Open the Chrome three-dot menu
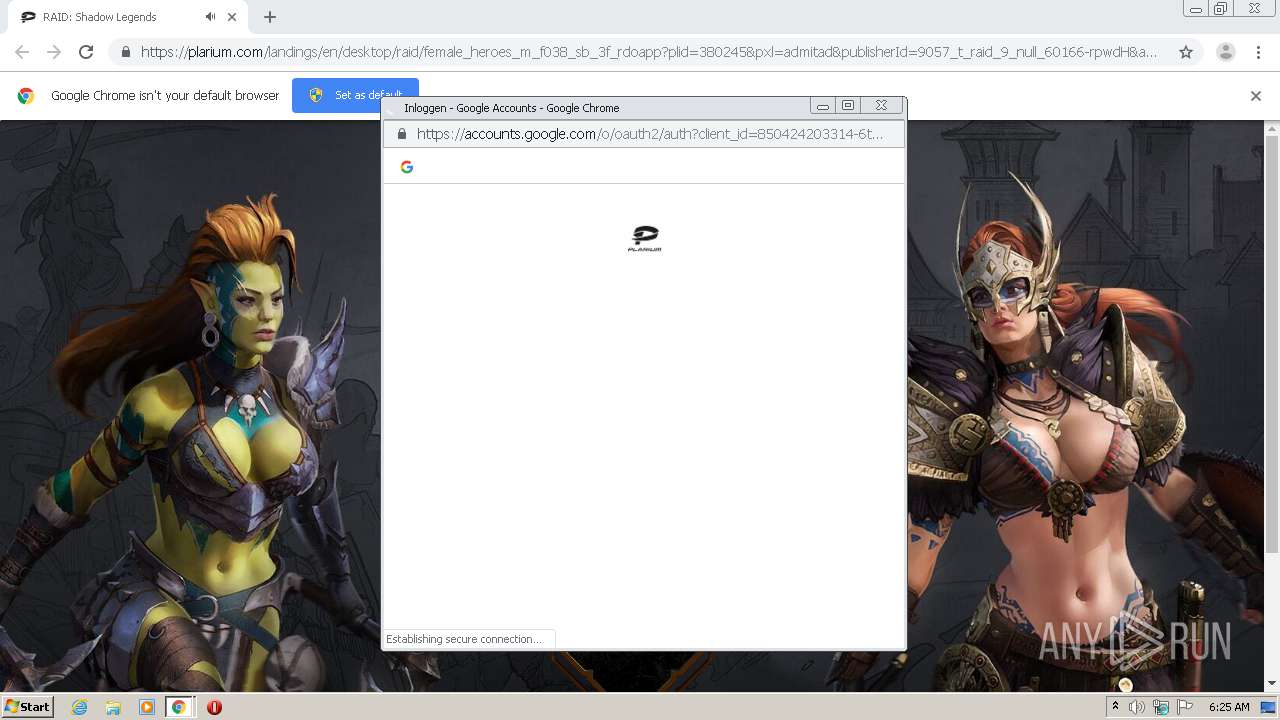Screen dimensions: 1280x720 pos(1258,52)
